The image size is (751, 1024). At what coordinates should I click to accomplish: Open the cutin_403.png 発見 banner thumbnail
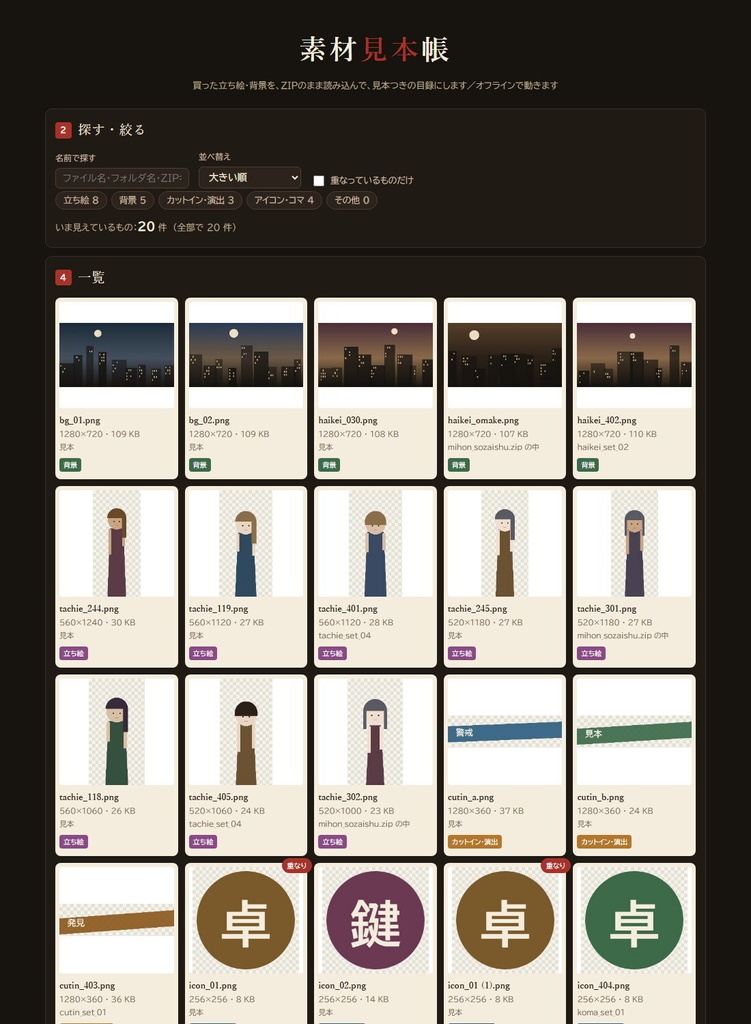(x=116, y=920)
